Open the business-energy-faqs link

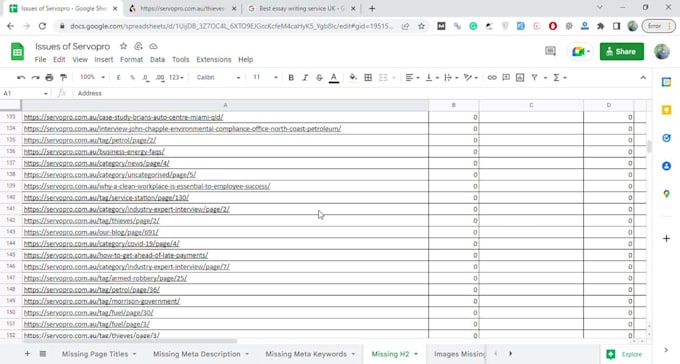point(94,152)
